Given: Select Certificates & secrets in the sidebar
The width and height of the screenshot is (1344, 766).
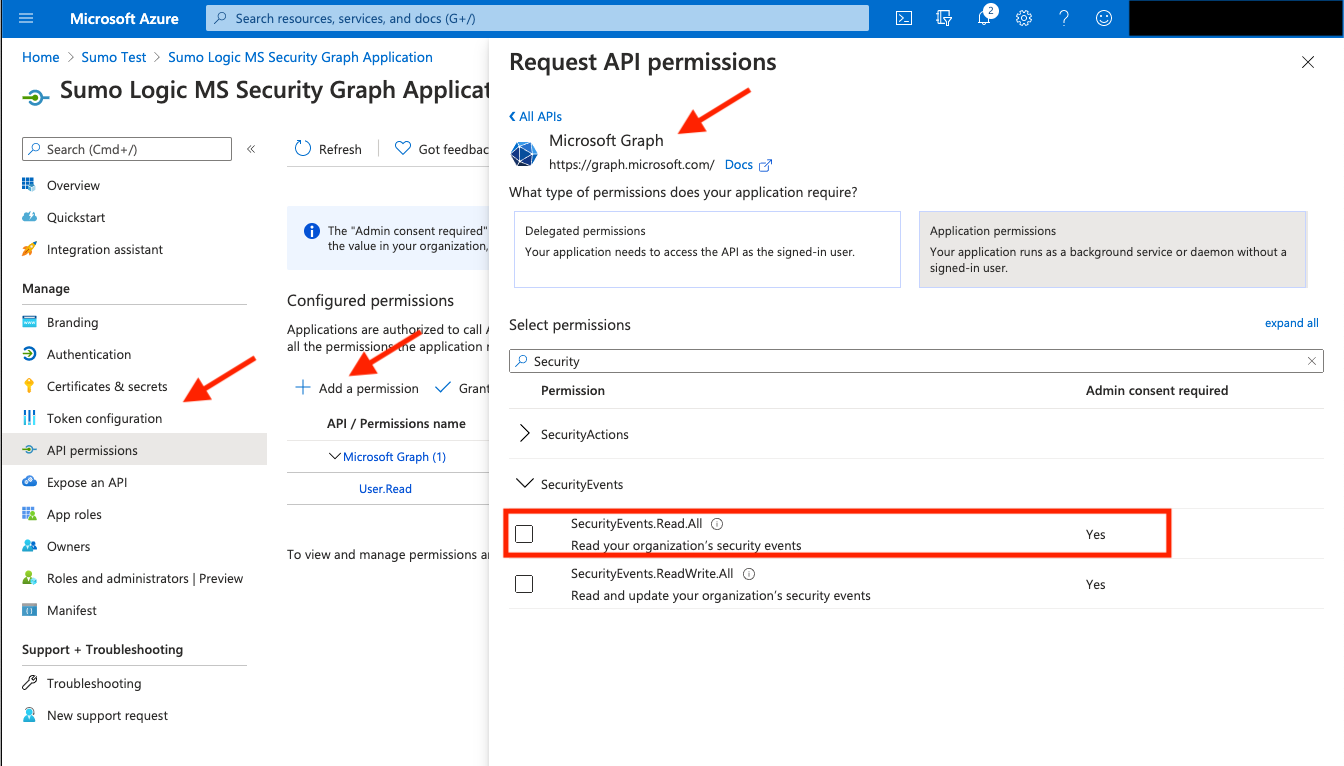Looking at the screenshot, I should click(103, 385).
